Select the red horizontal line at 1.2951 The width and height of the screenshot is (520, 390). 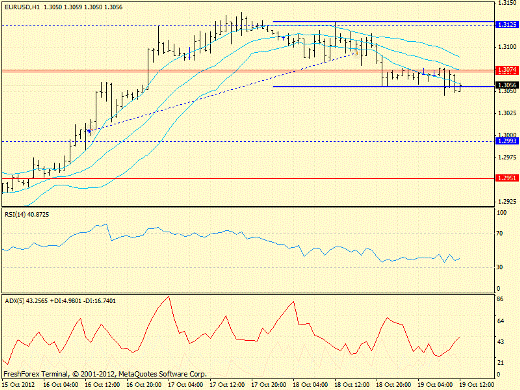247,178
